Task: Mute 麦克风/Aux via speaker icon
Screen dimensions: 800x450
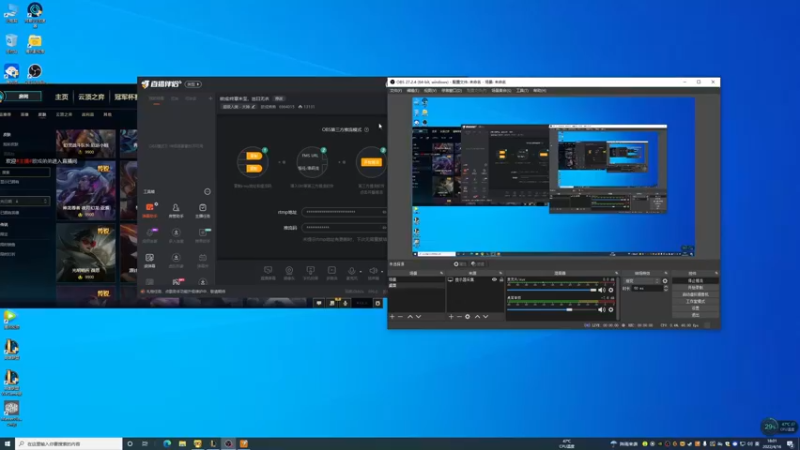Action: (602, 290)
